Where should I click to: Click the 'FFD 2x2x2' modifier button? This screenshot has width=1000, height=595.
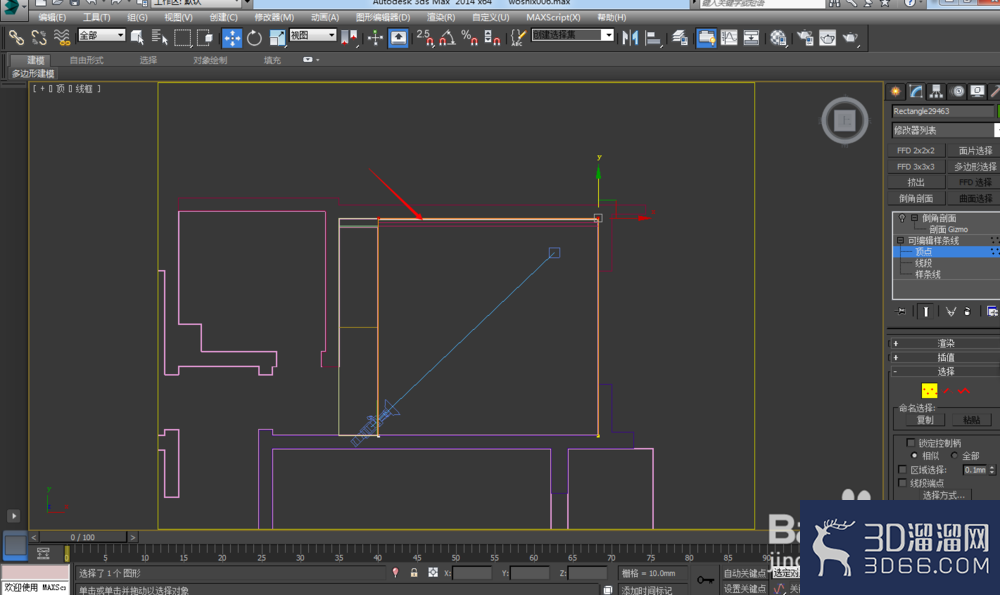click(x=916, y=151)
